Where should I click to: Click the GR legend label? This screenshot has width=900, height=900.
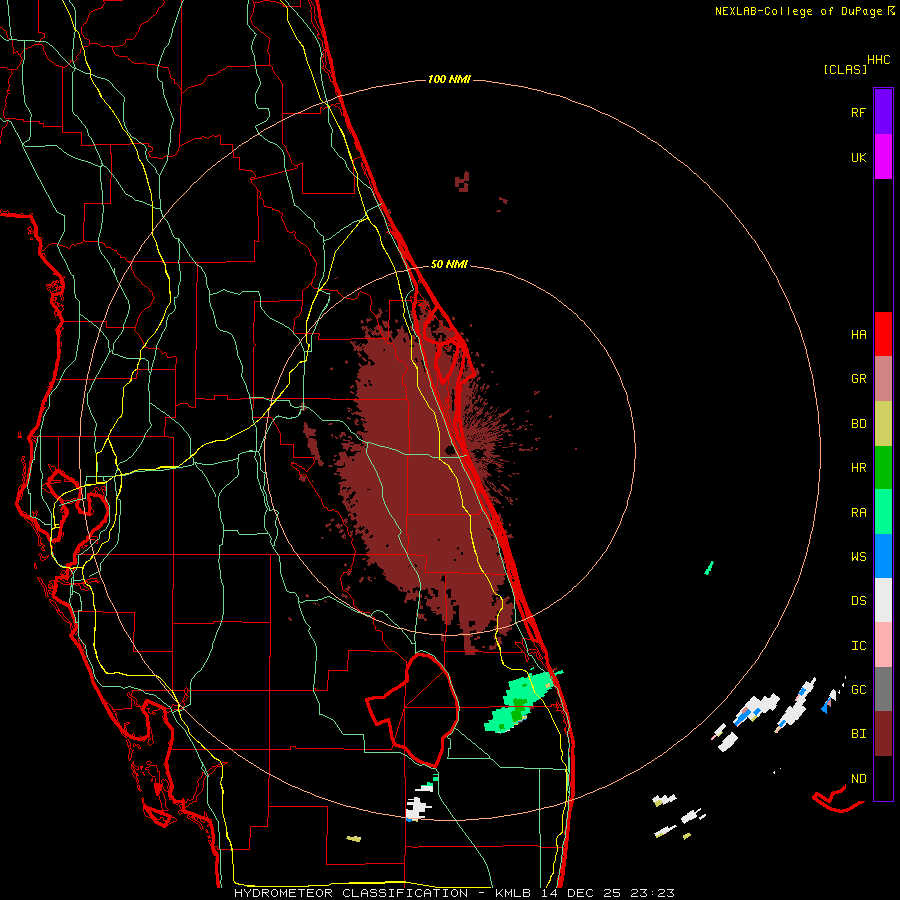[858, 379]
